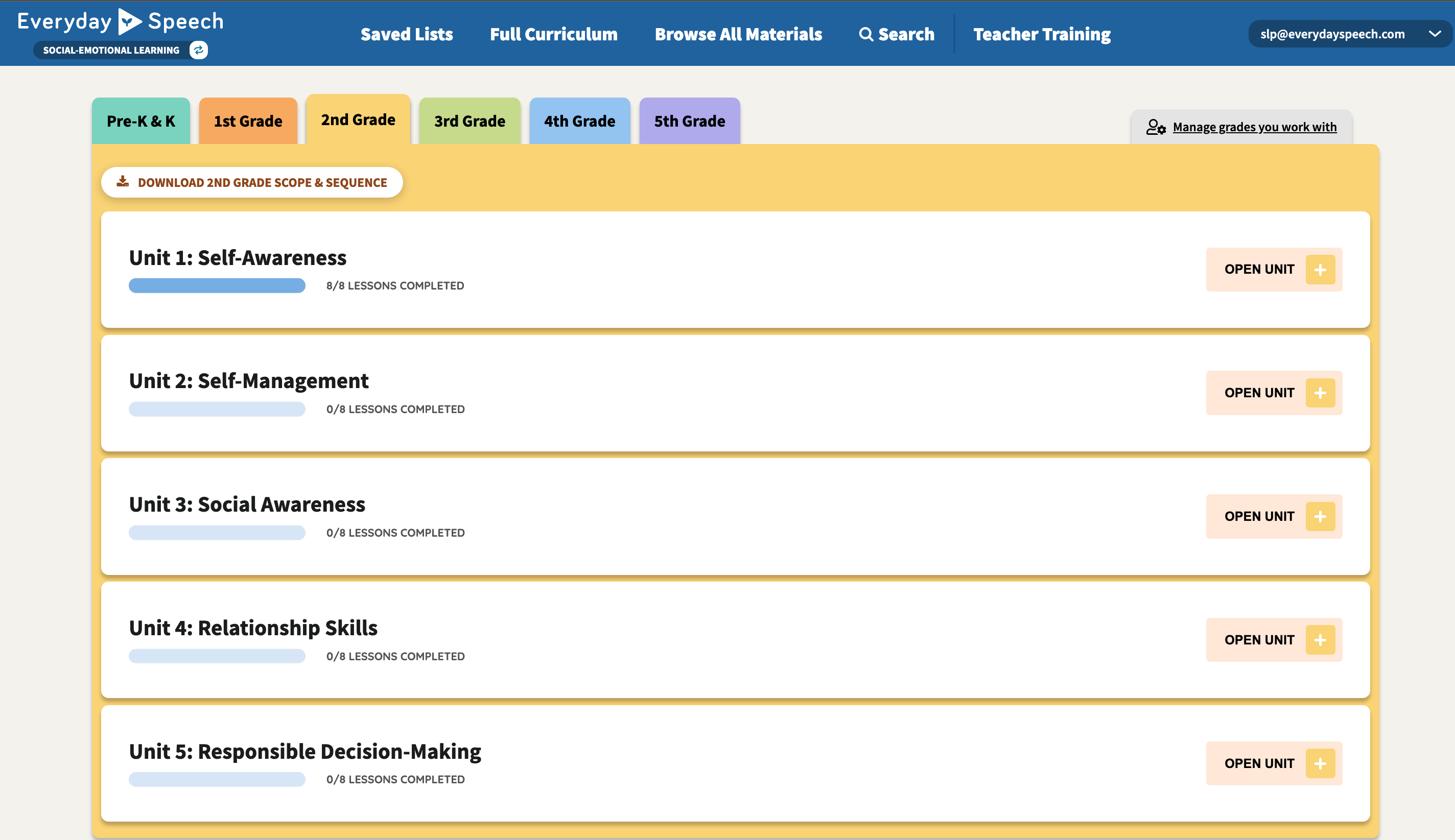
Task: Click the manage grades person-gear icon
Action: pos(1156,127)
